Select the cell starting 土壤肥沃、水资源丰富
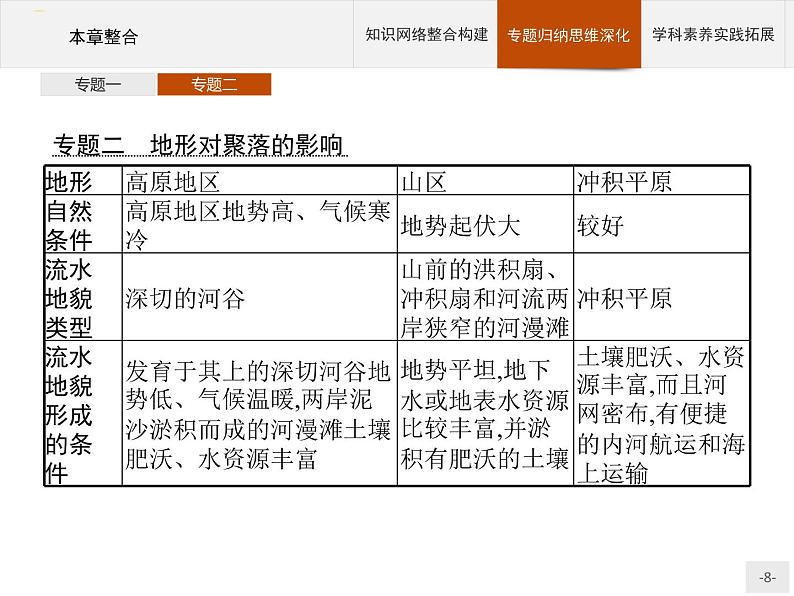This screenshot has width=794, height=596. tap(661, 413)
